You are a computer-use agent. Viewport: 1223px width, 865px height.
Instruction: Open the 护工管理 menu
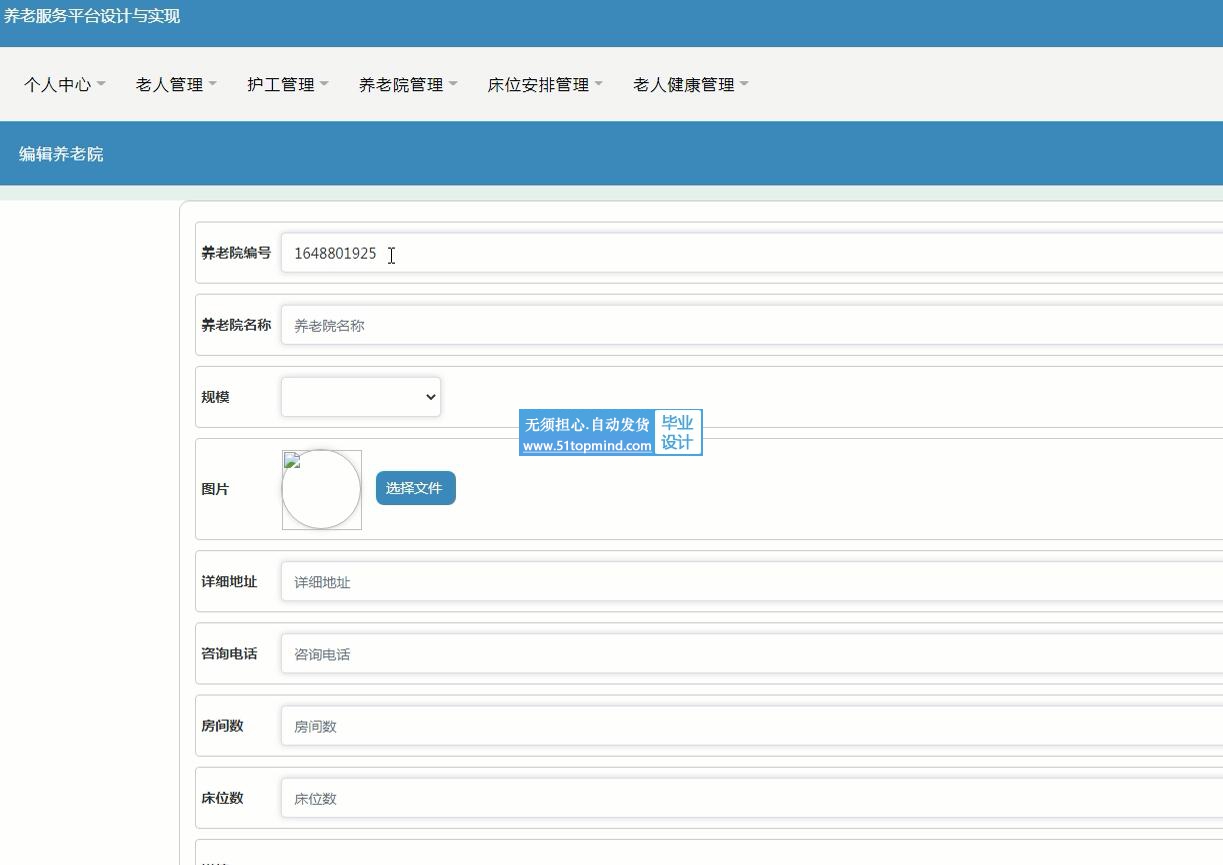287,85
